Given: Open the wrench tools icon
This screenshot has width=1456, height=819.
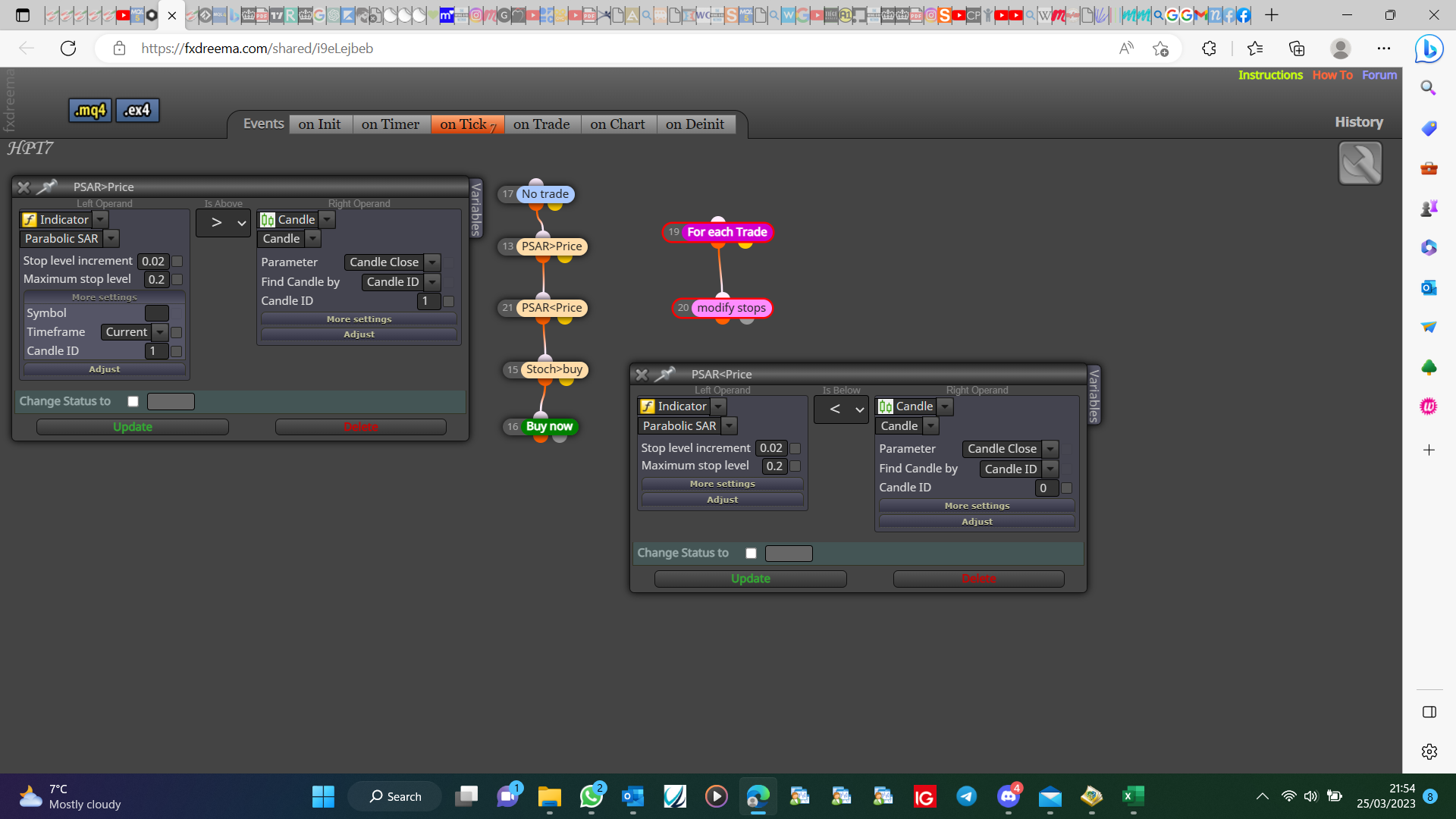Looking at the screenshot, I should (1360, 163).
